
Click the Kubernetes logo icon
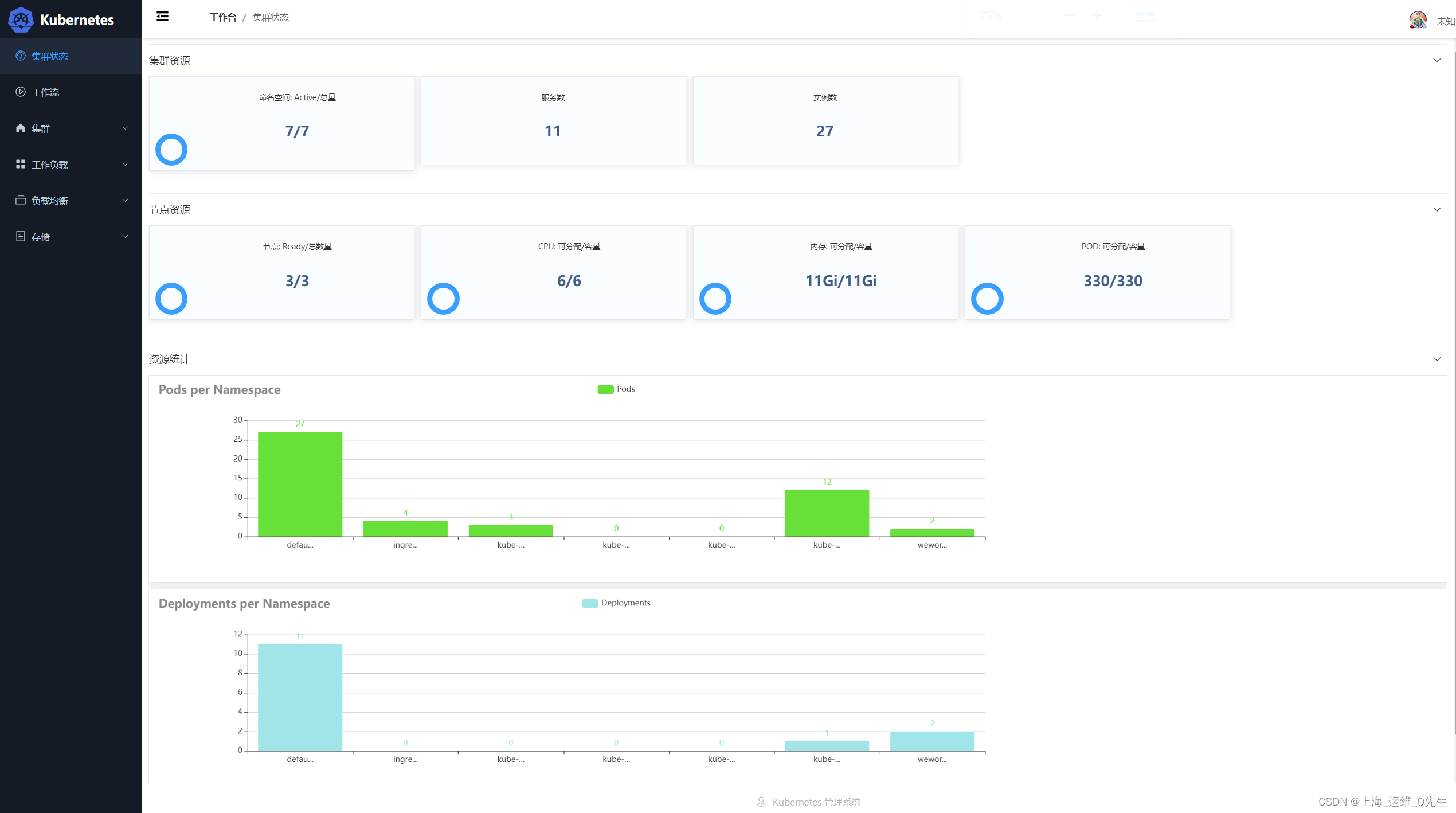click(21, 19)
